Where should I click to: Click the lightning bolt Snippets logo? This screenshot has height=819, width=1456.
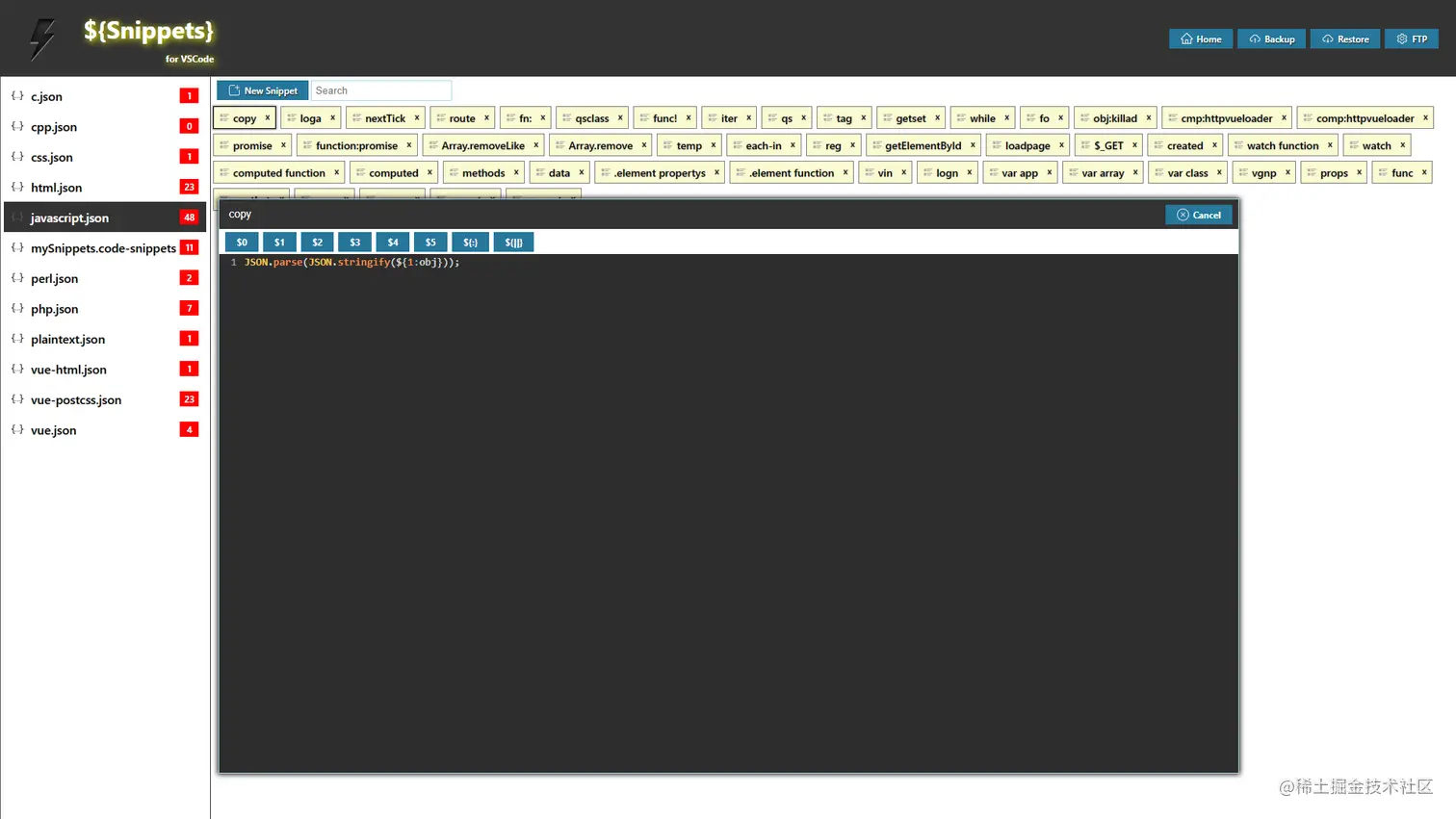point(42,39)
